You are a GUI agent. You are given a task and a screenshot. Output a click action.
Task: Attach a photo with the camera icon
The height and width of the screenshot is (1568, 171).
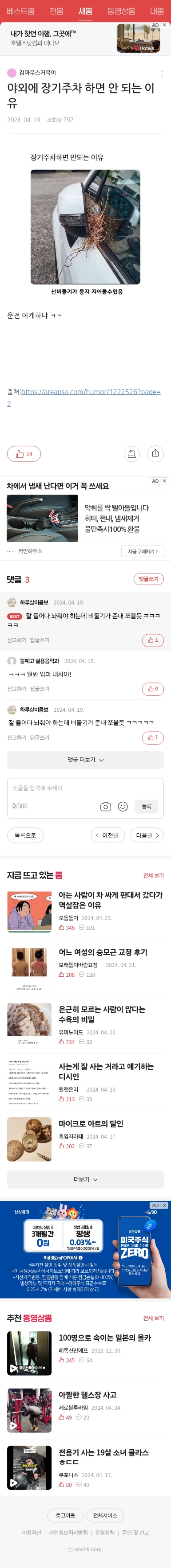click(106, 806)
